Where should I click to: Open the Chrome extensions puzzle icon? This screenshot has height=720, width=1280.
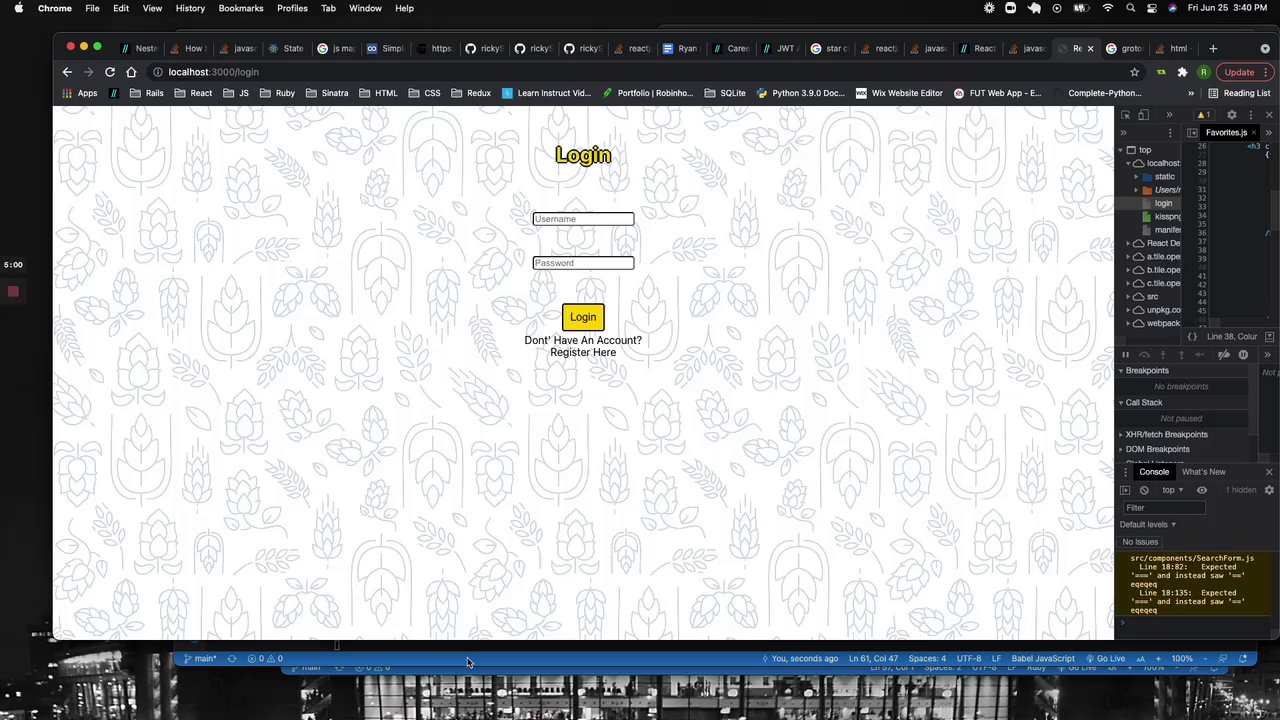1182,72
